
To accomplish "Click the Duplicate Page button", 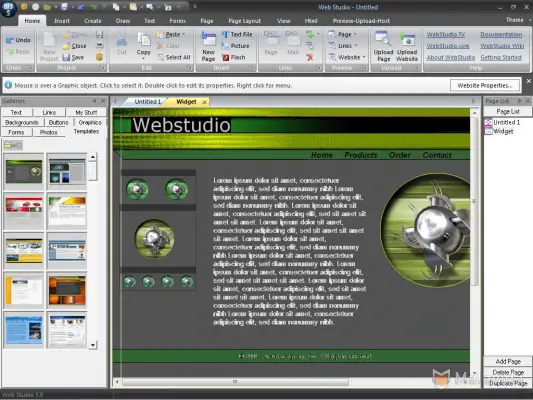I will click(508, 383).
